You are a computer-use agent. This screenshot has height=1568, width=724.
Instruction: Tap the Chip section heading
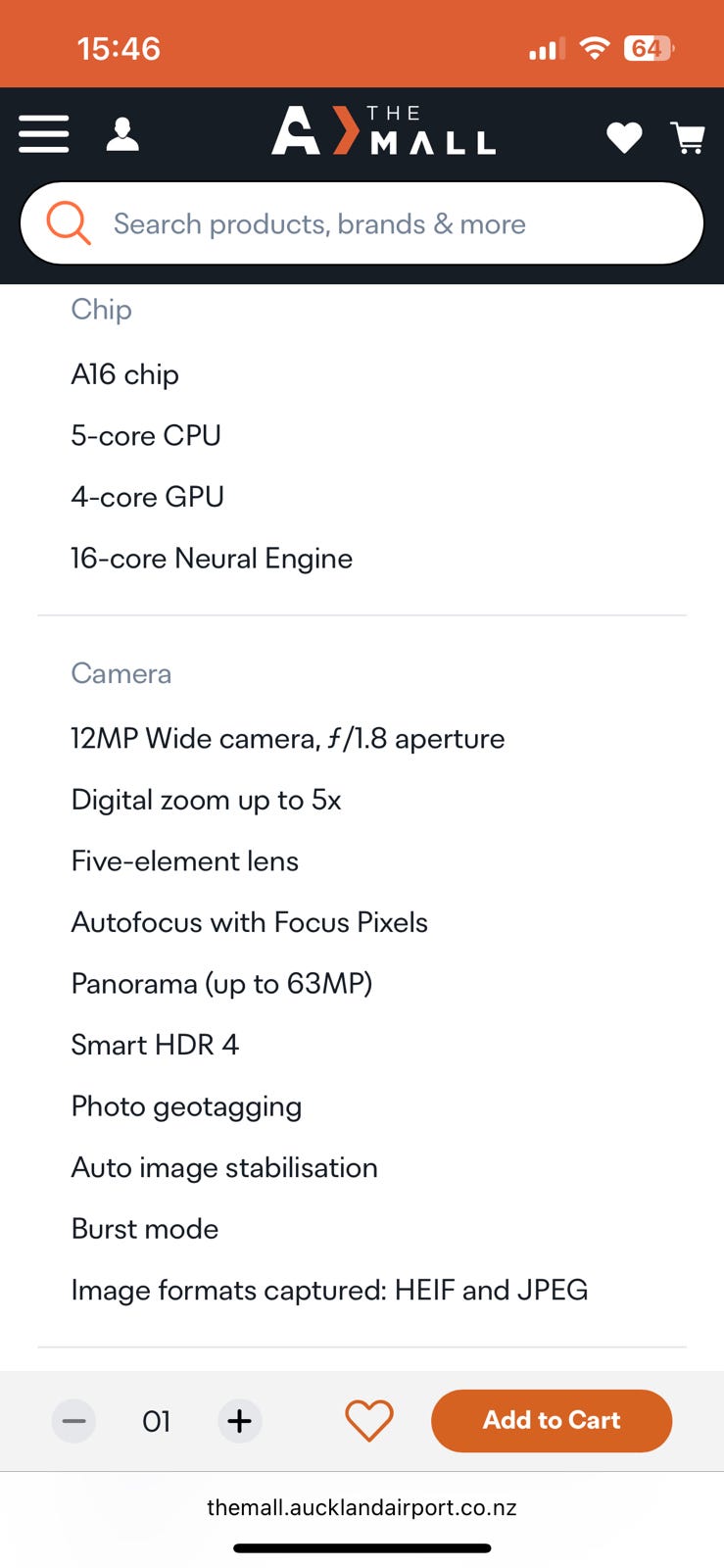101,310
